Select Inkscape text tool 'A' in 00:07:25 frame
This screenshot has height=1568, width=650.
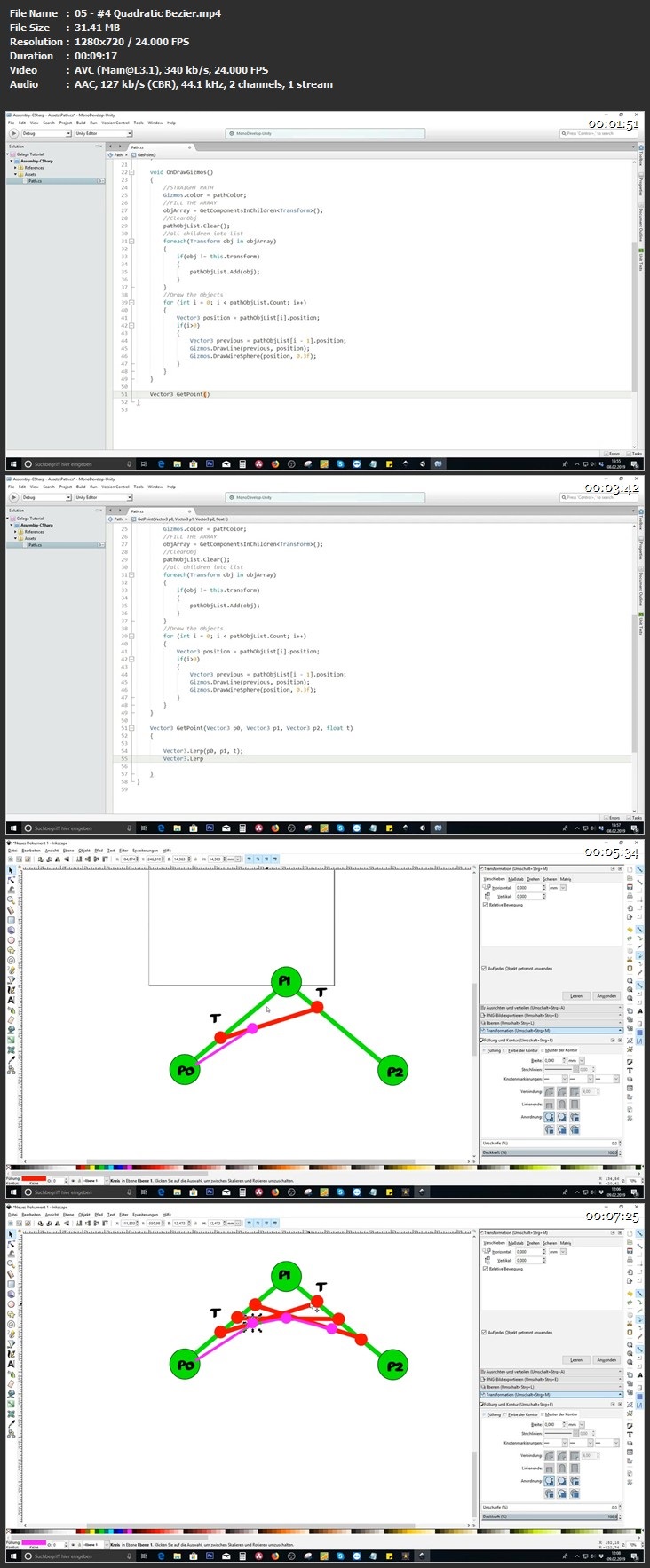point(11,1364)
